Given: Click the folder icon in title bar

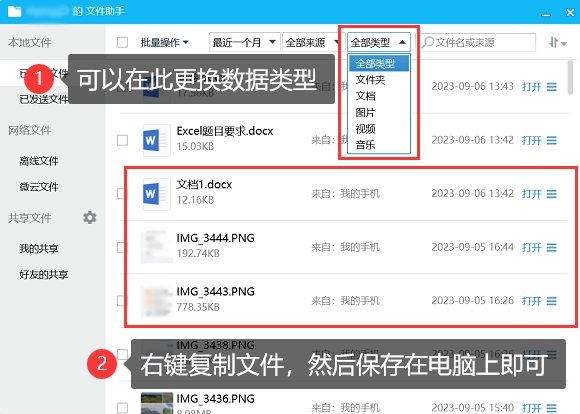Looking at the screenshot, I should pyautogui.click(x=14, y=11).
